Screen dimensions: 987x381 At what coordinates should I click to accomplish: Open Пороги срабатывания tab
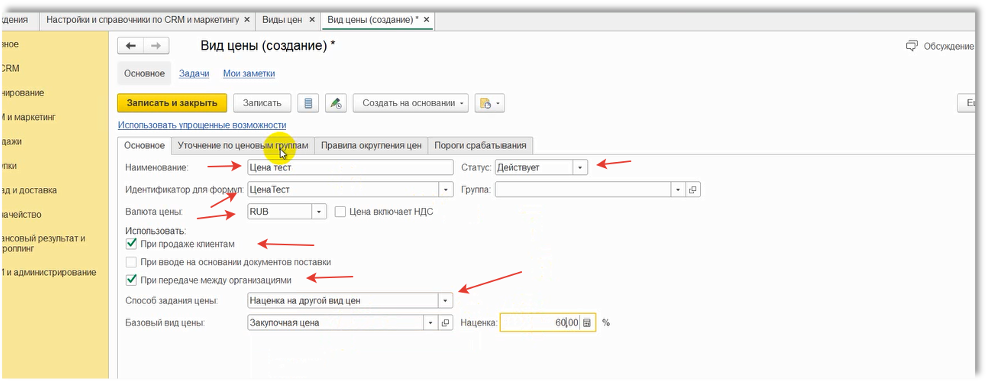[480, 145]
